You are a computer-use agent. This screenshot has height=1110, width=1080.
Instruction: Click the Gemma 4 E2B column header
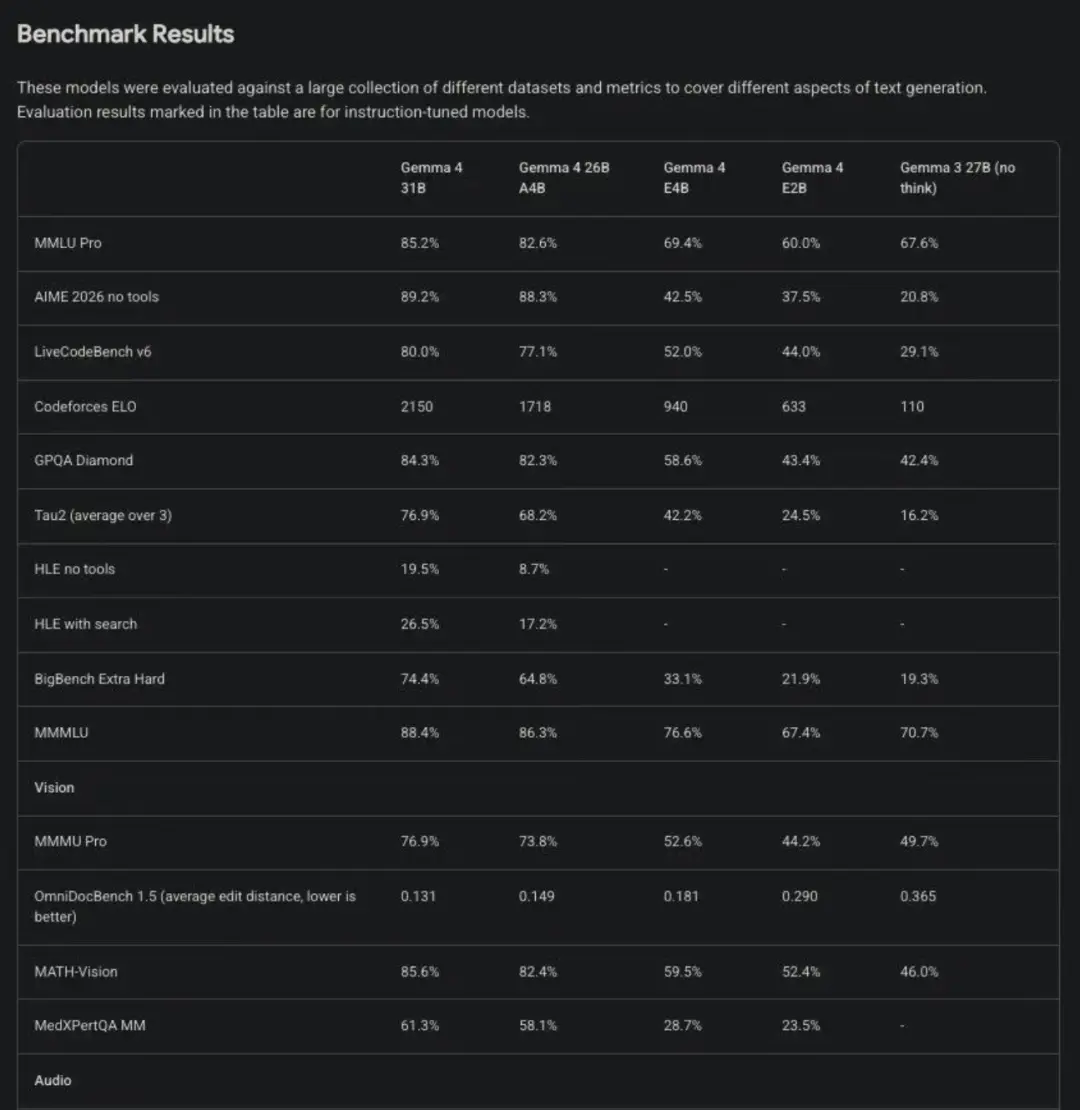pos(812,178)
